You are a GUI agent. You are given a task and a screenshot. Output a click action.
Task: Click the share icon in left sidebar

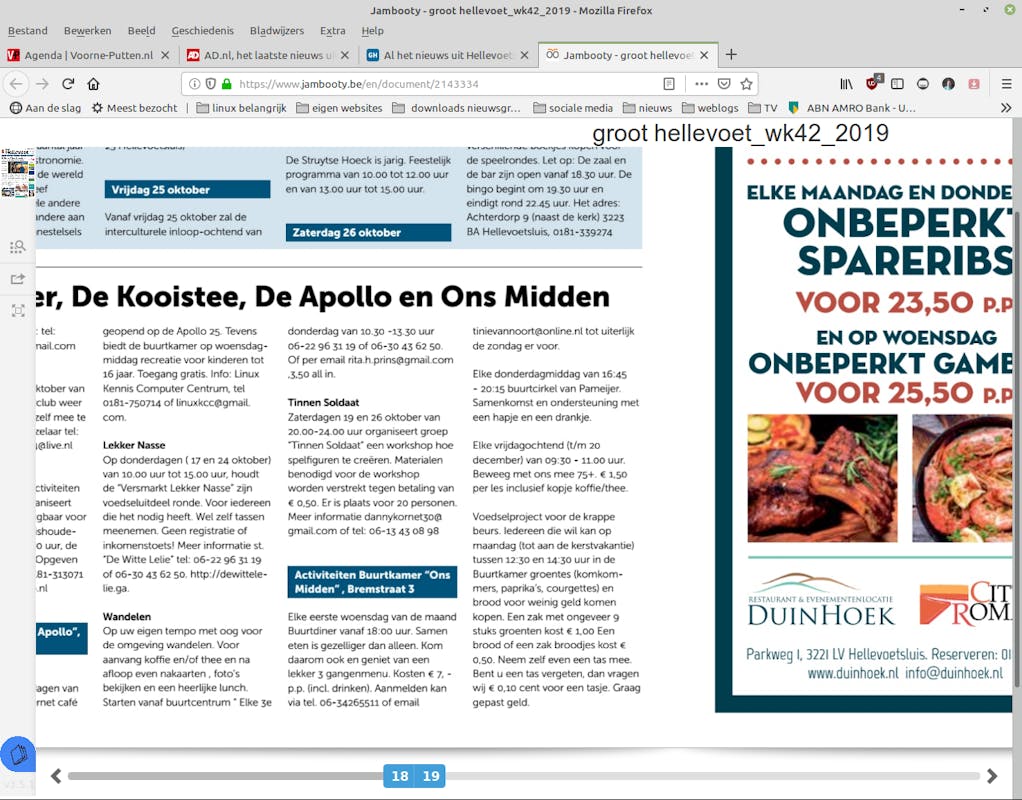tap(17, 279)
